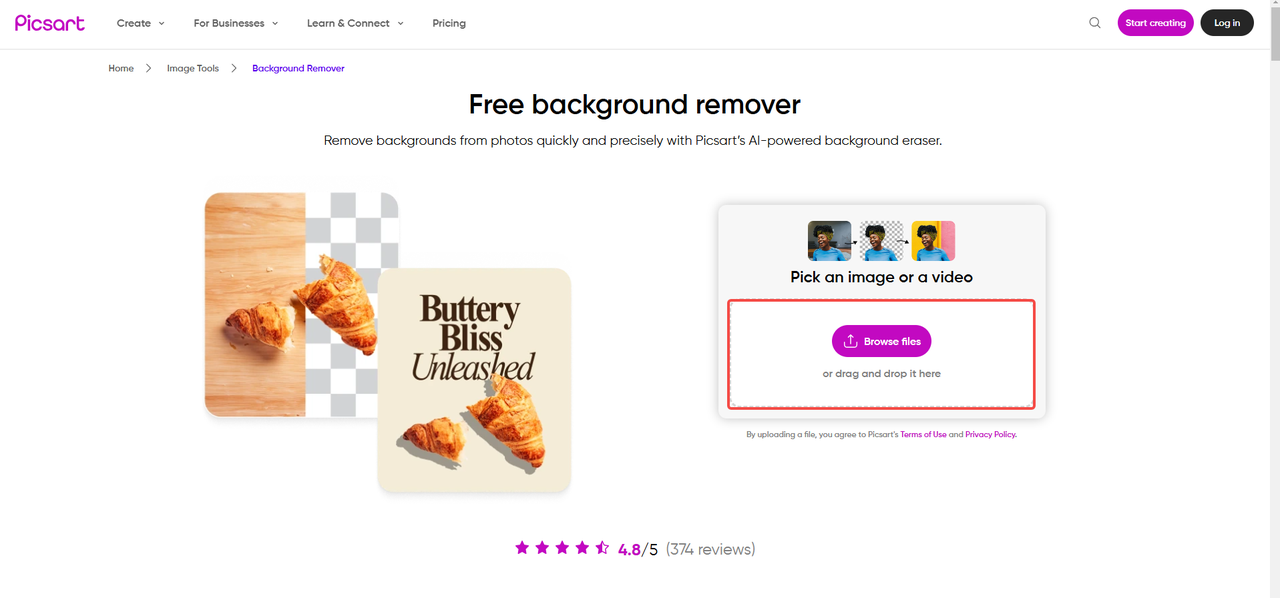Open the Privacy Policy link
This screenshot has height=598, width=1280.
tap(990, 435)
